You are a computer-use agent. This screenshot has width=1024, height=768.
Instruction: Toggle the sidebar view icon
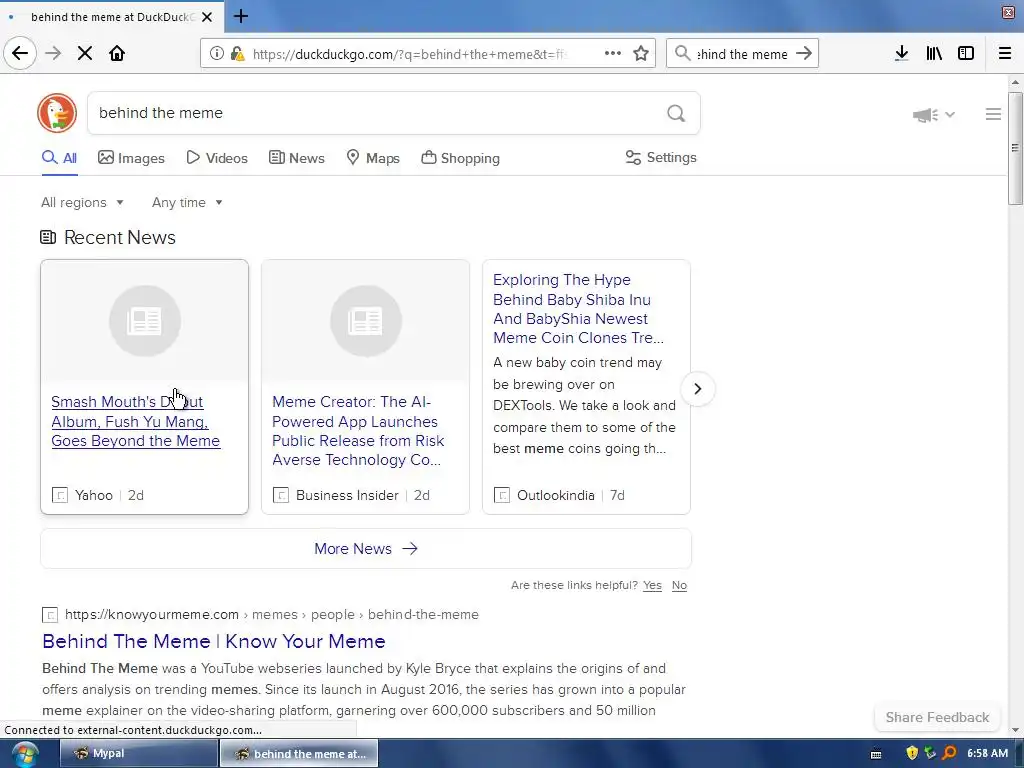pos(966,54)
